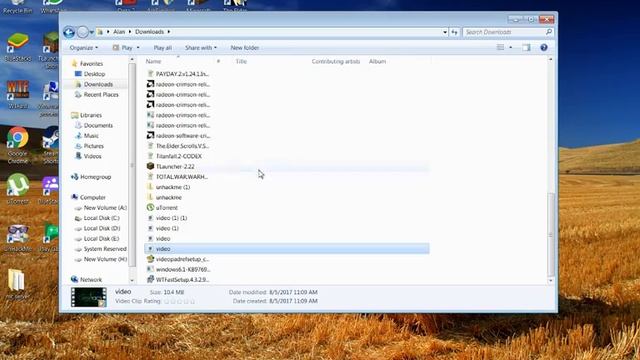
Task: Open the Organize menu
Action: (84, 48)
